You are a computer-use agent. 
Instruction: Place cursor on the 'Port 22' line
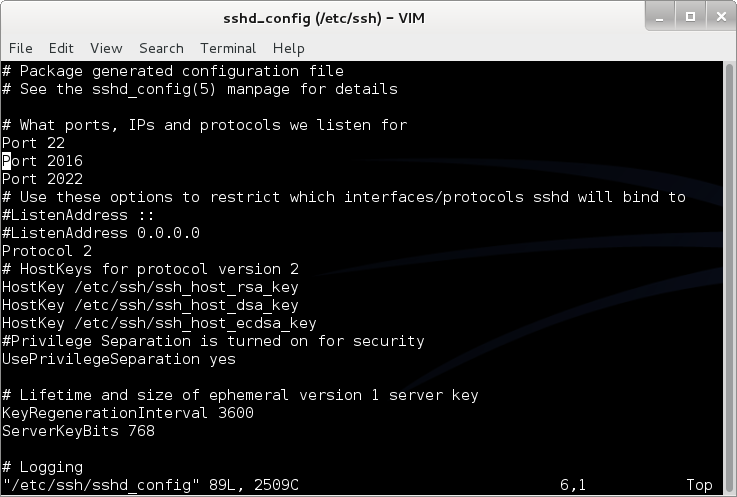[x=33, y=143]
